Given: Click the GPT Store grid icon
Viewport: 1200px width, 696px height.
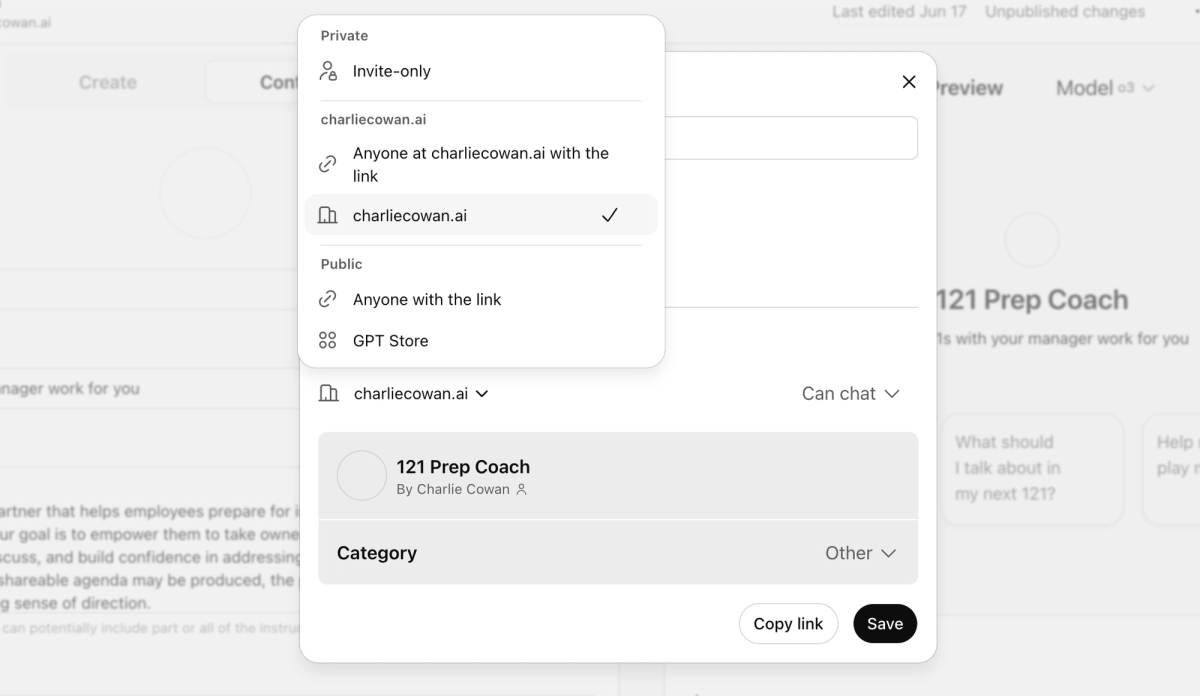Looking at the screenshot, I should (x=328, y=341).
